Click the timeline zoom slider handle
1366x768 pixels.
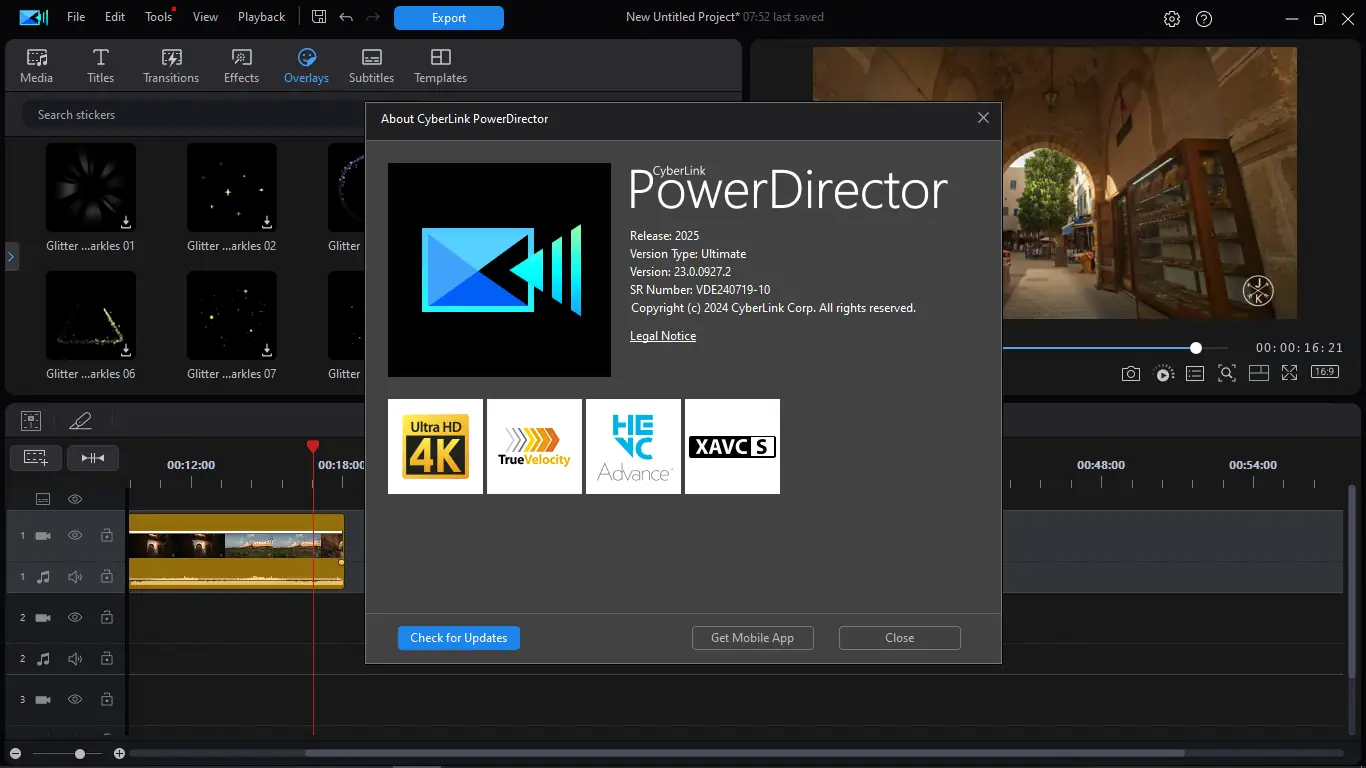pyautogui.click(x=80, y=753)
